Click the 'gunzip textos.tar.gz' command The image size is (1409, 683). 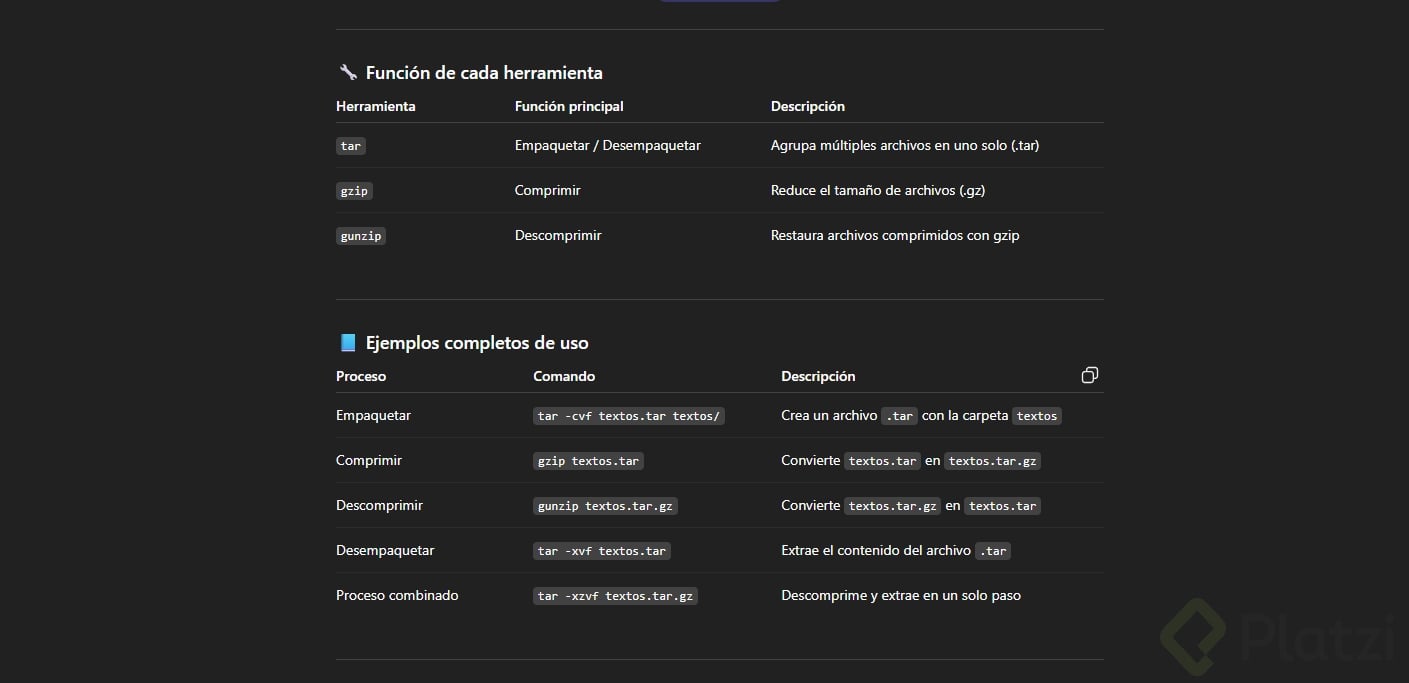click(605, 506)
